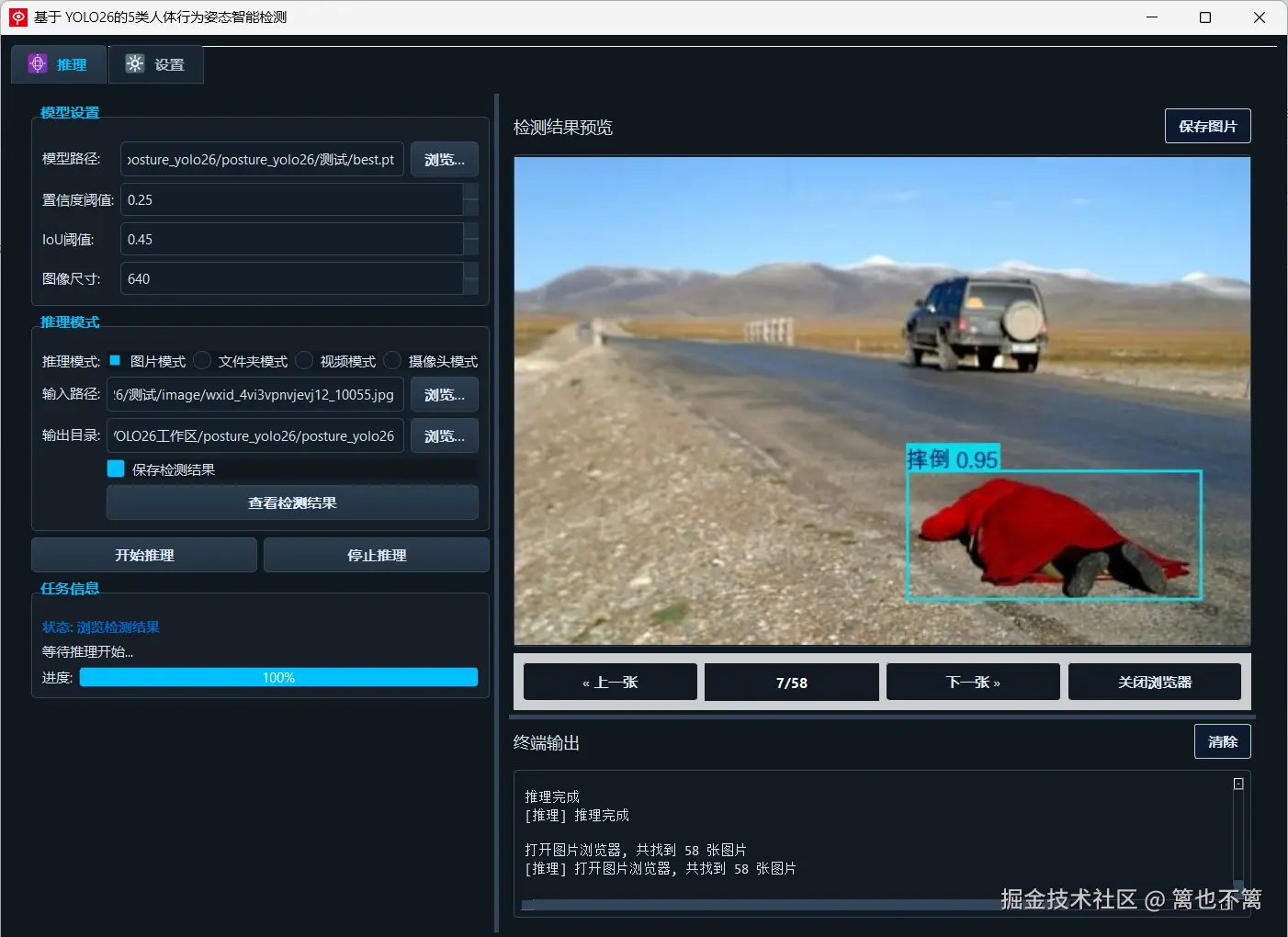Viewport: 1288px width, 937px height.
Task: Click terminal output corner square icon
Action: point(1238,784)
